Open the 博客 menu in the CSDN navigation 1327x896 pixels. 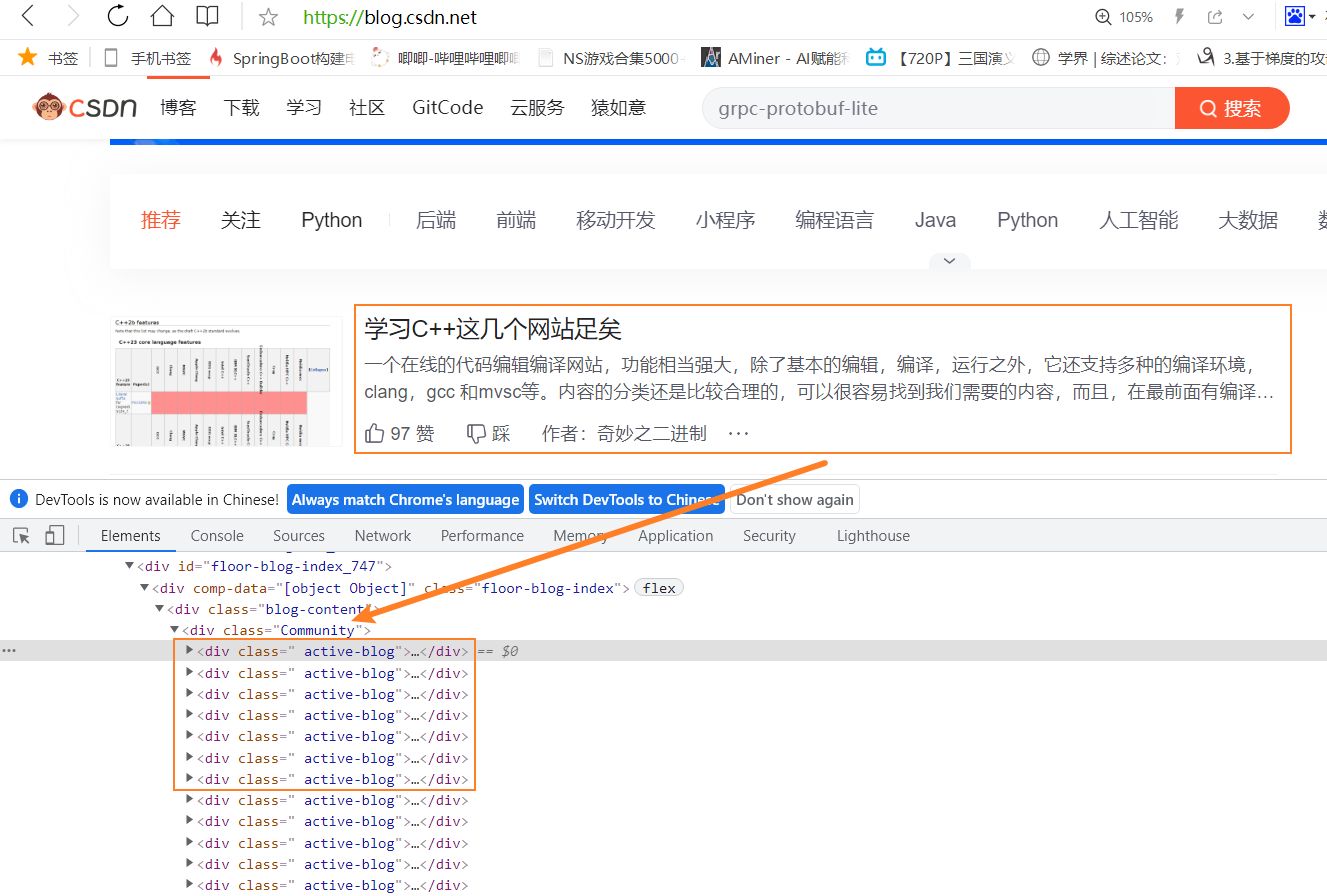point(178,108)
